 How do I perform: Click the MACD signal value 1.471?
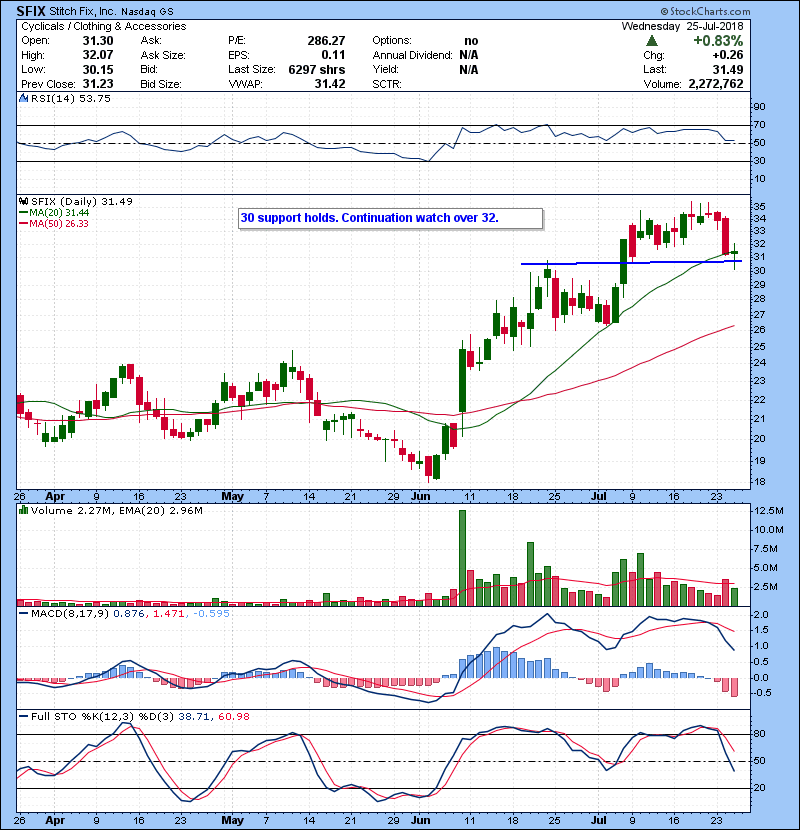pos(168,614)
